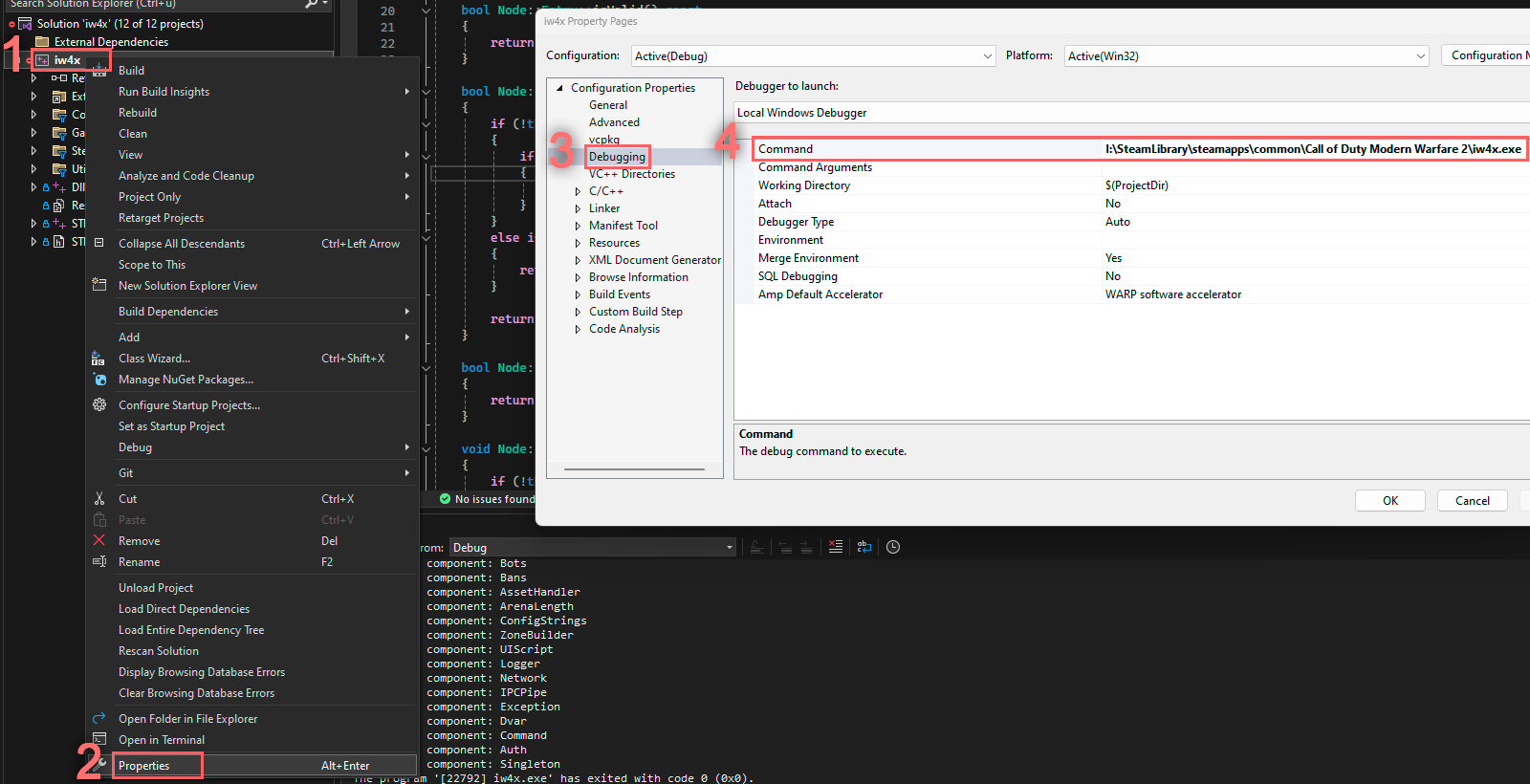Click the External Dependencies folder icon
This screenshot has width=1530, height=784.
pos(42,42)
